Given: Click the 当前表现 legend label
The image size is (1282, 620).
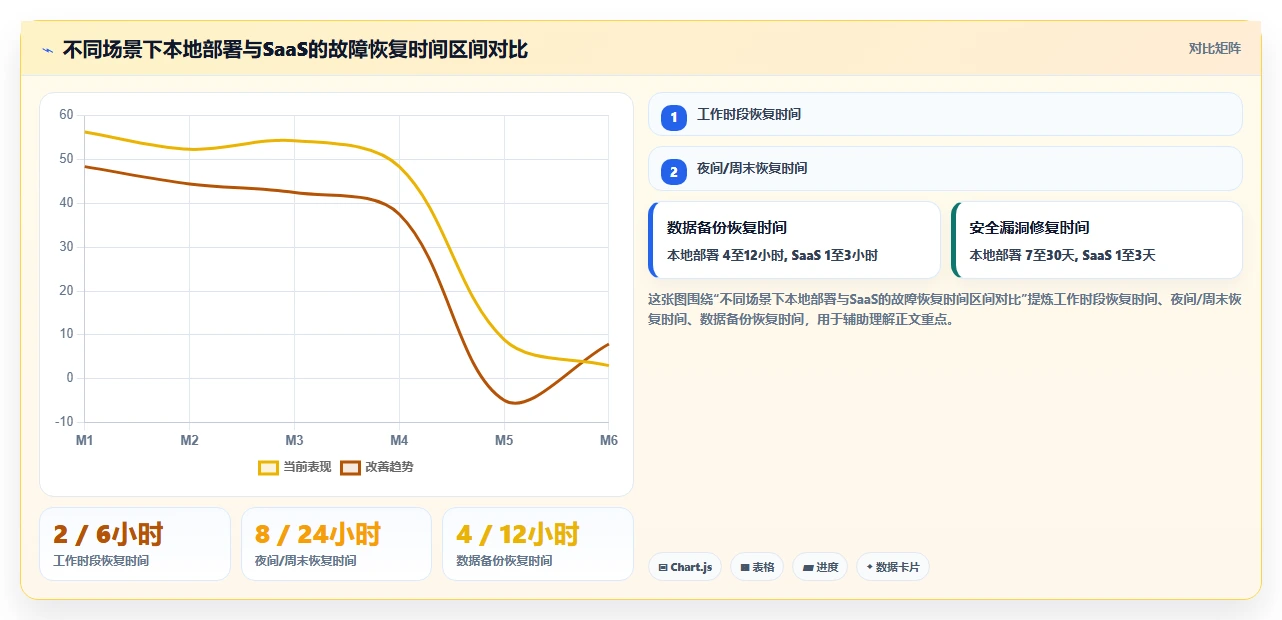Looking at the screenshot, I should tap(307, 467).
